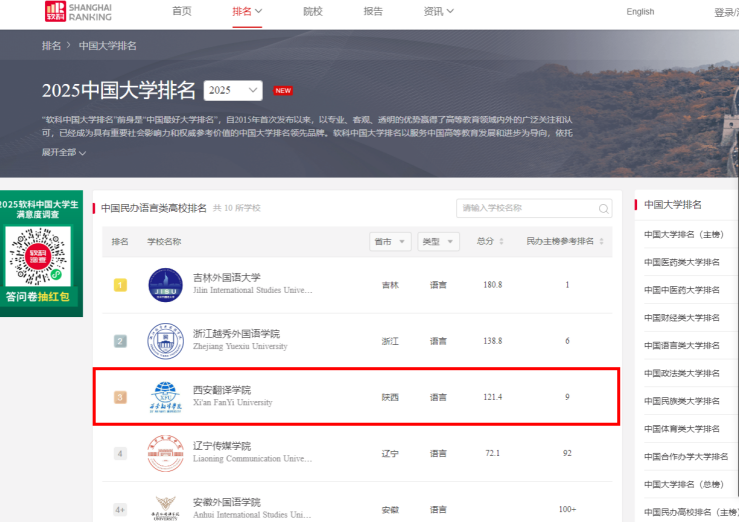The width and height of the screenshot is (739, 522).
Task: Click the rank 3 bronze badge
Action: (120, 397)
